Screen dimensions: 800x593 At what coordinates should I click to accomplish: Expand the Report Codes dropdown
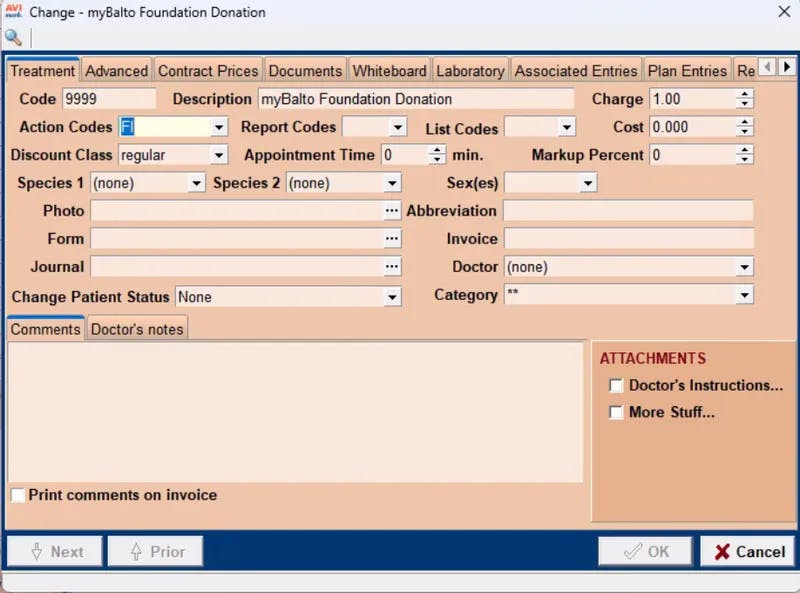(x=398, y=127)
